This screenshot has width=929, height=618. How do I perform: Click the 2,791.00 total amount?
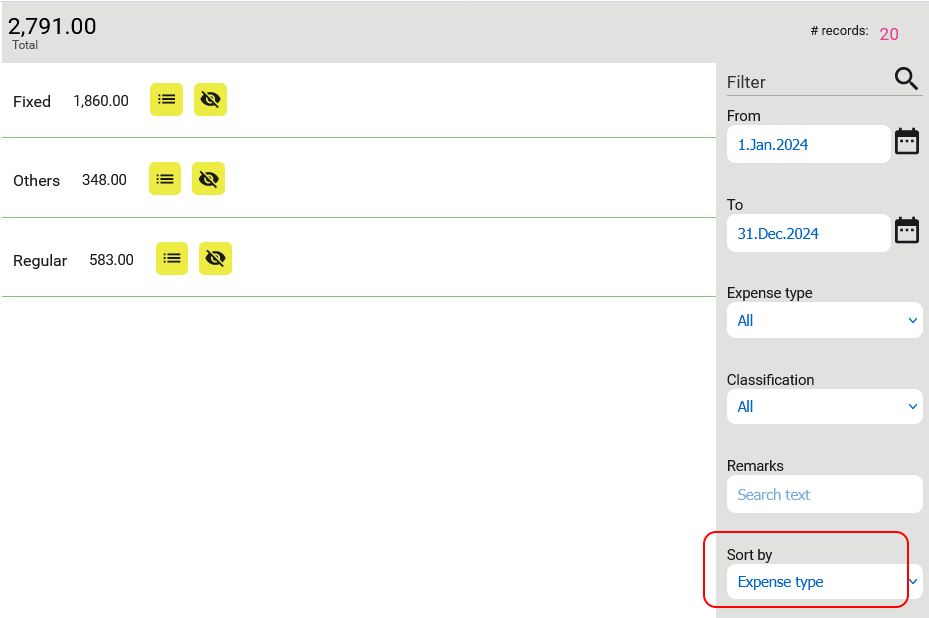point(52,27)
